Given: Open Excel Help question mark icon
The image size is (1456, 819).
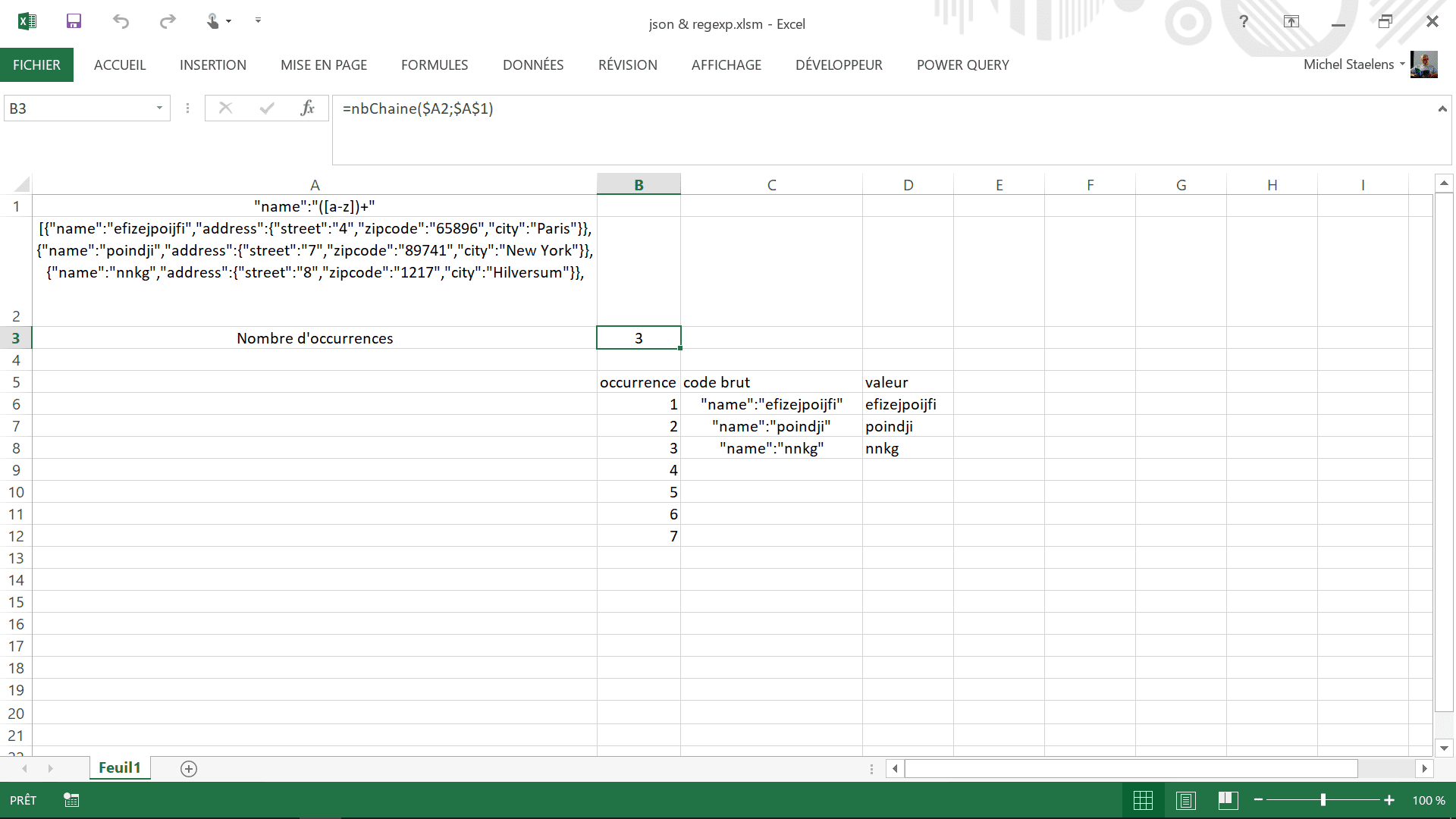Looking at the screenshot, I should [1244, 21].
